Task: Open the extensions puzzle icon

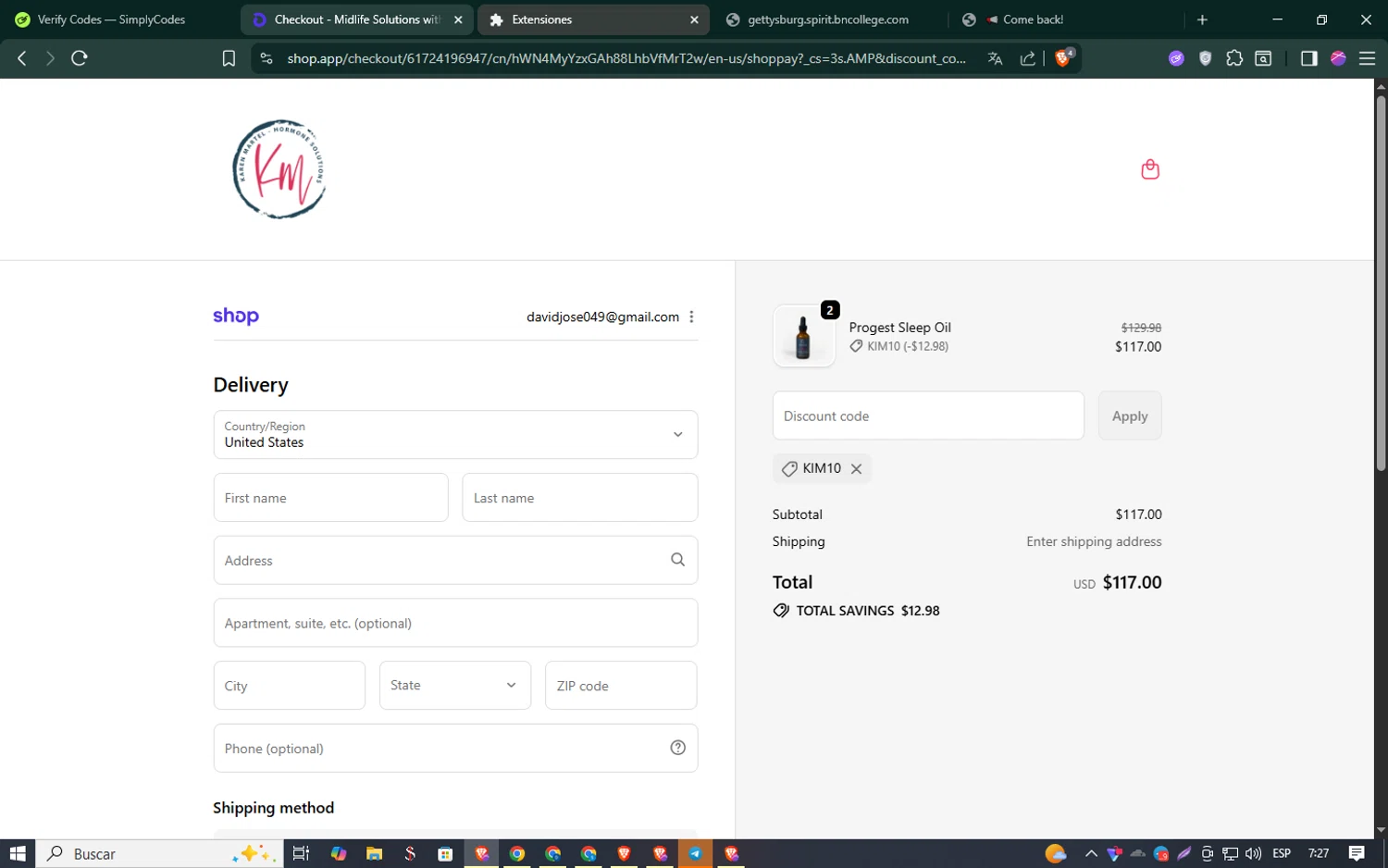Action: [x=1234, y=58]
